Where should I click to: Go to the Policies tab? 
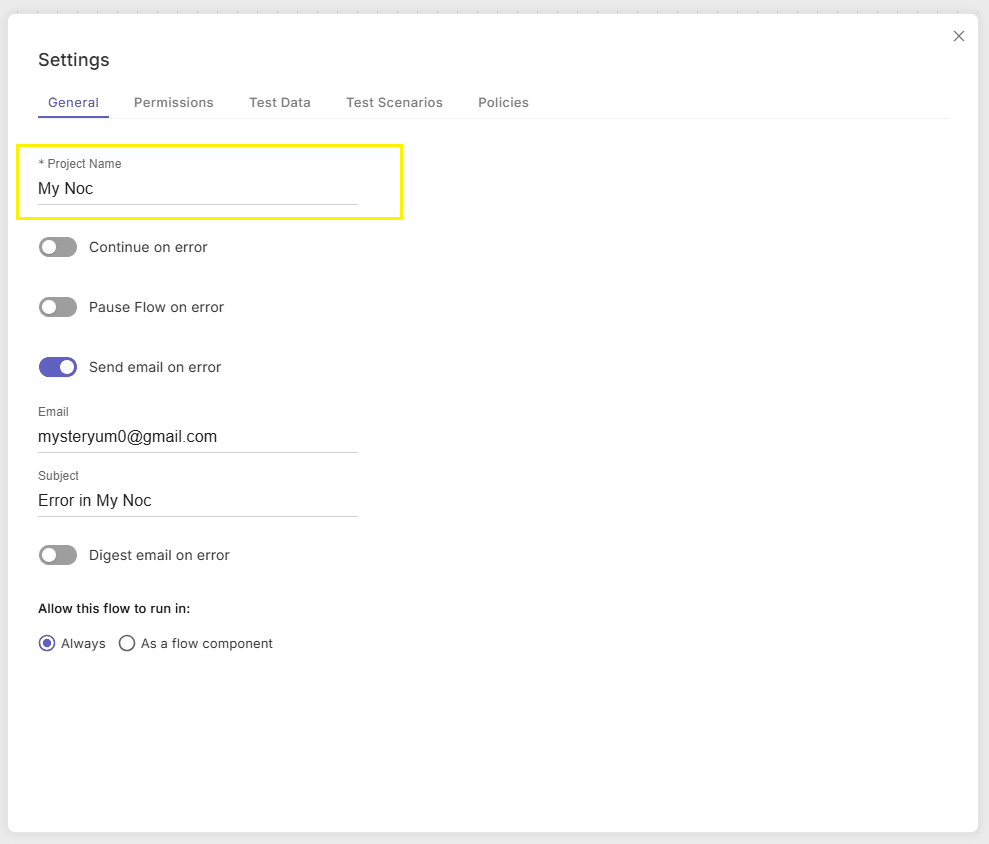(503, 102)
